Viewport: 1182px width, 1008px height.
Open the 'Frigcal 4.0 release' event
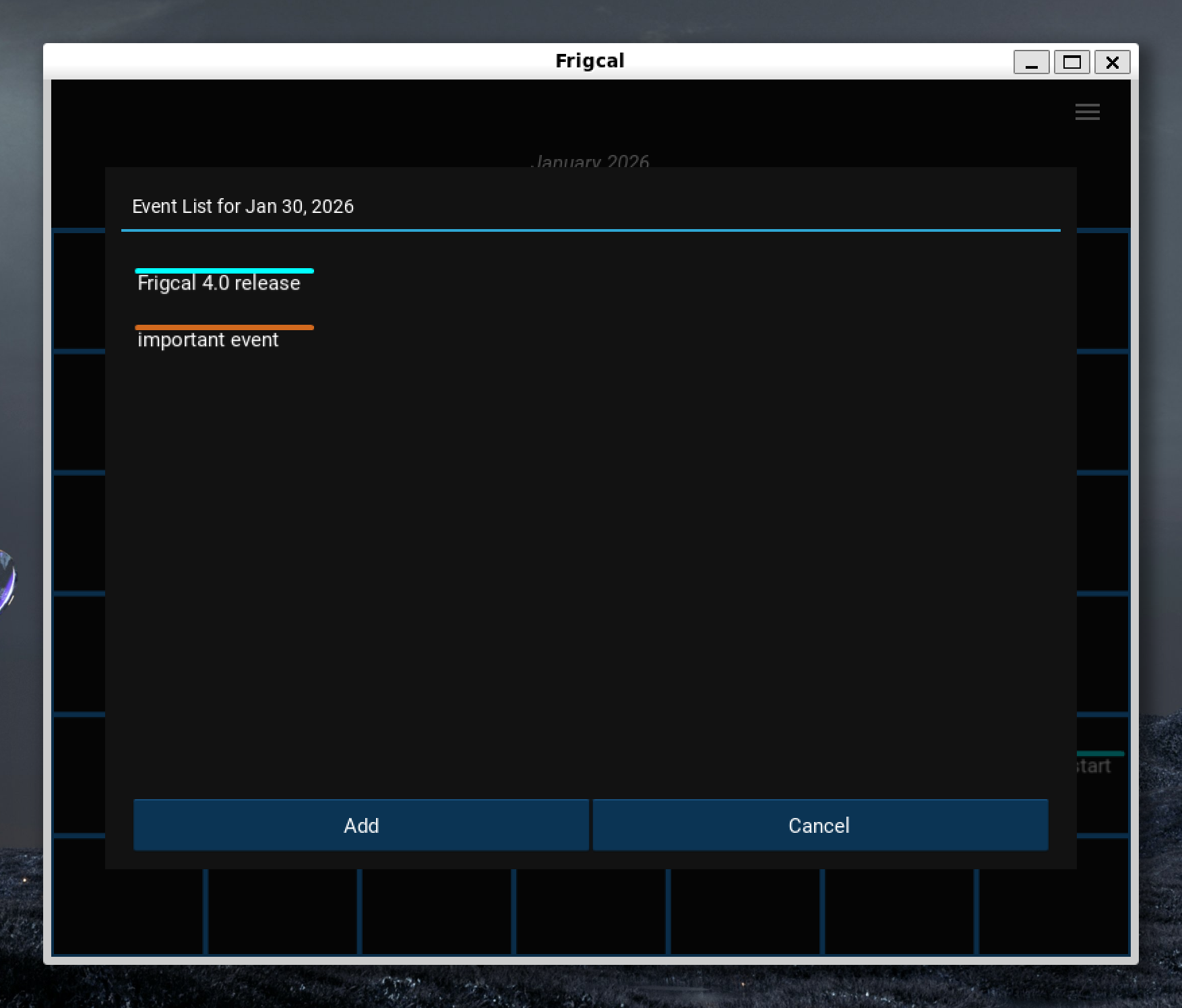pos(218,283)
